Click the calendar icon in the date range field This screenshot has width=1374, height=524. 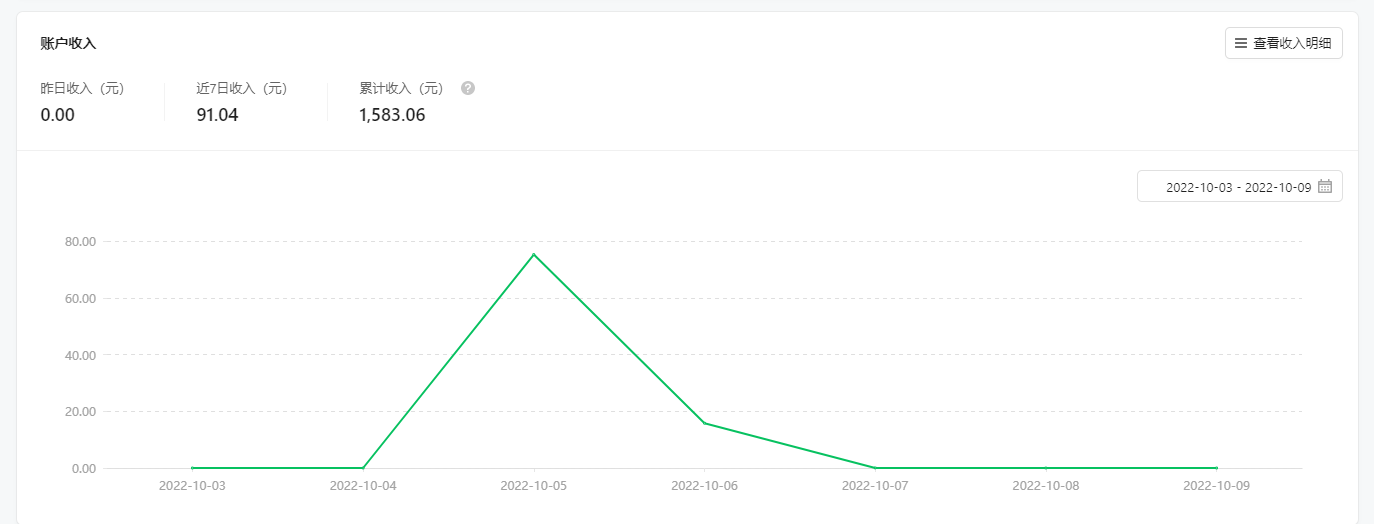tap(1325, 186)
